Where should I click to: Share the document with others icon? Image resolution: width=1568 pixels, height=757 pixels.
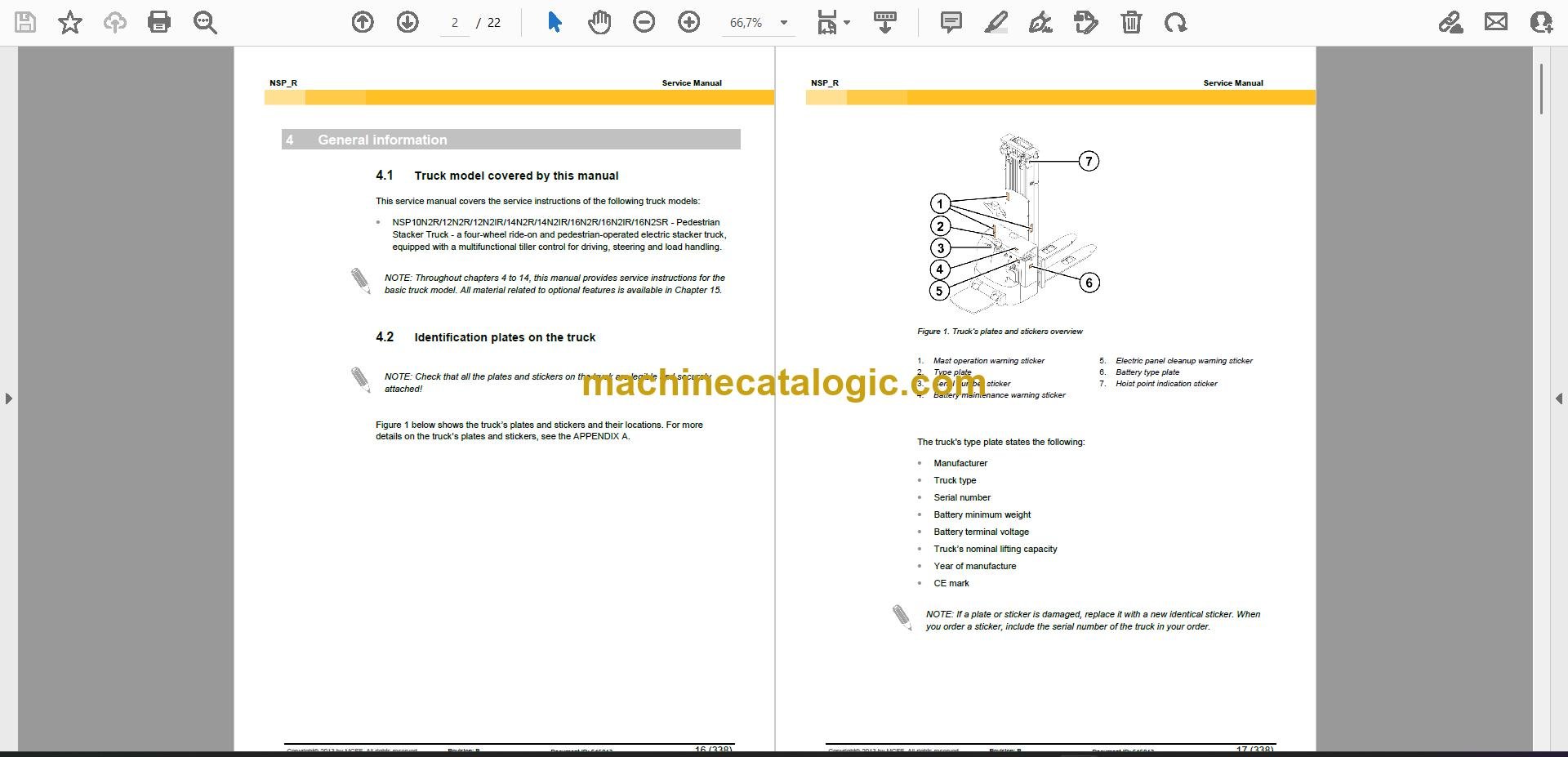(x=1541, y=22)
